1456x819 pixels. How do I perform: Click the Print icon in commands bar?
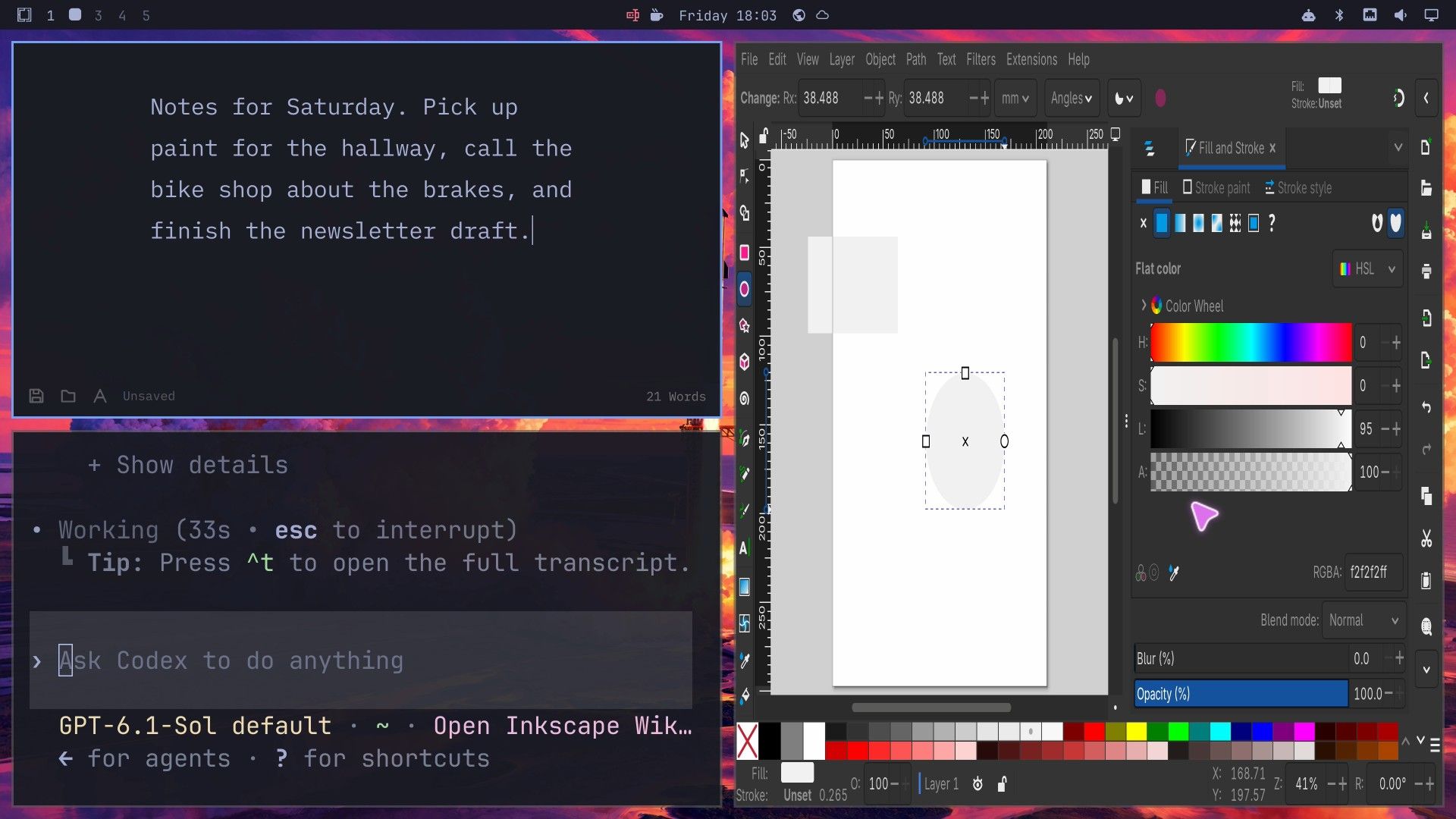coord(1426,271)
